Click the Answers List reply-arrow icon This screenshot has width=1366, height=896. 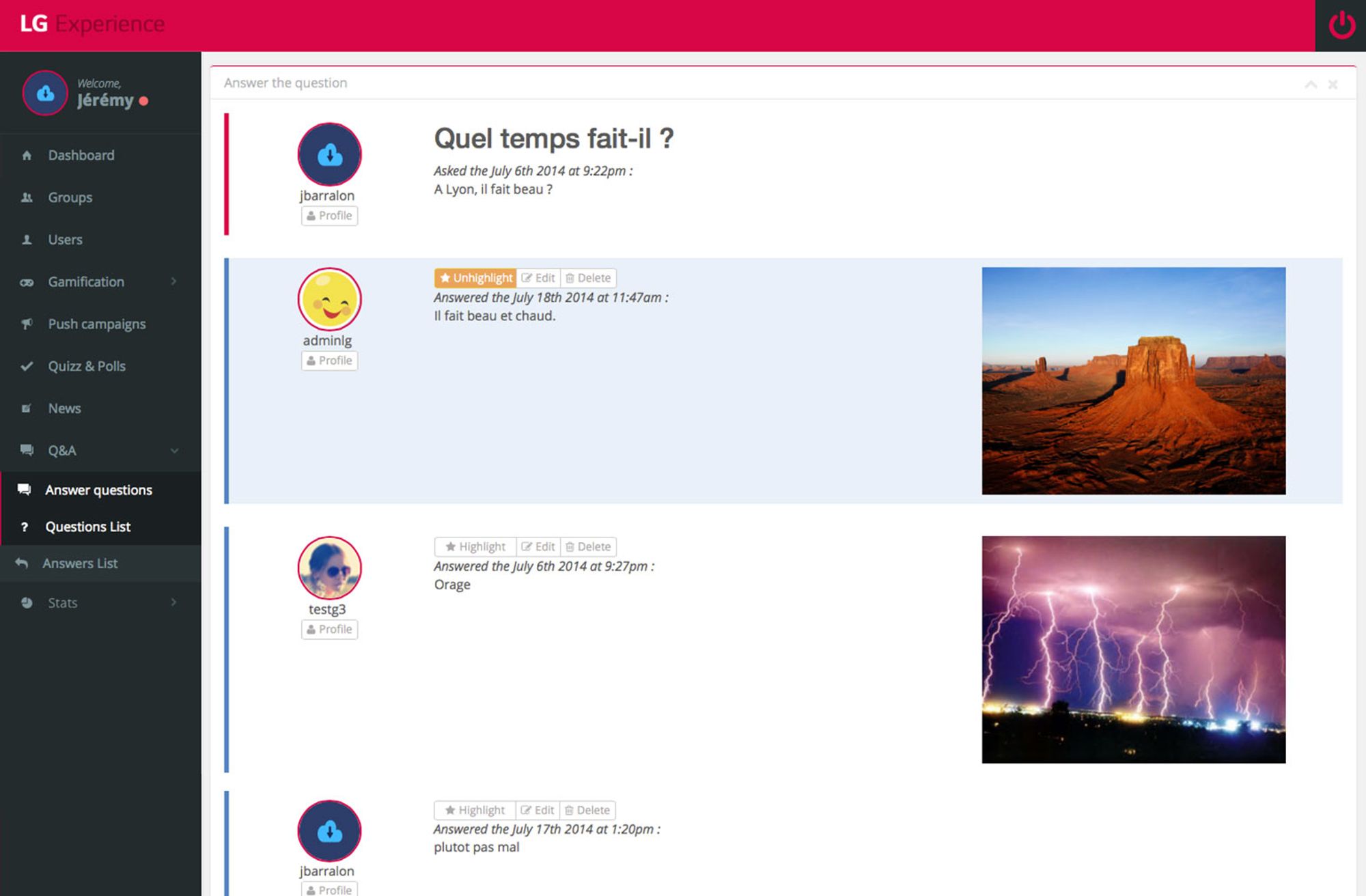click(x=22, y=563)
